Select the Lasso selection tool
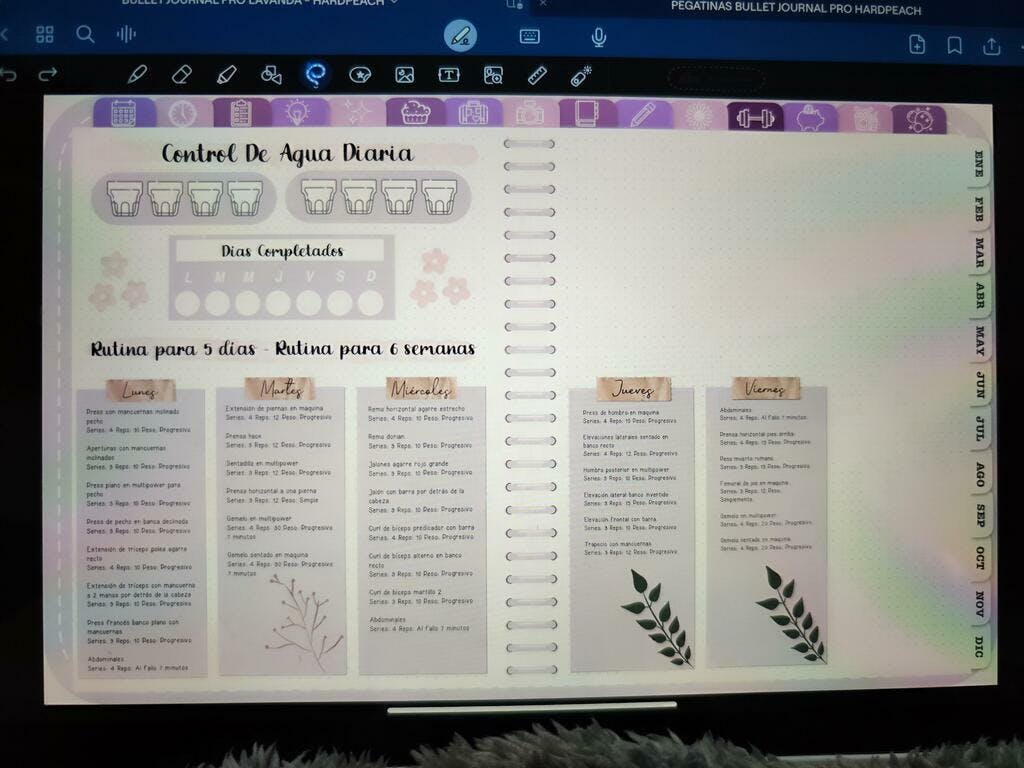This screenshot has height=768, width=1024. click(316, 74)
